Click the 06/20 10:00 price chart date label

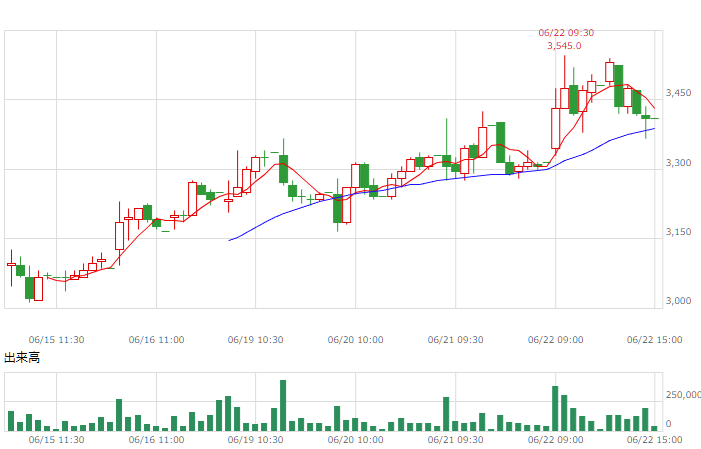pyautogui.click(x=355, y=340)
